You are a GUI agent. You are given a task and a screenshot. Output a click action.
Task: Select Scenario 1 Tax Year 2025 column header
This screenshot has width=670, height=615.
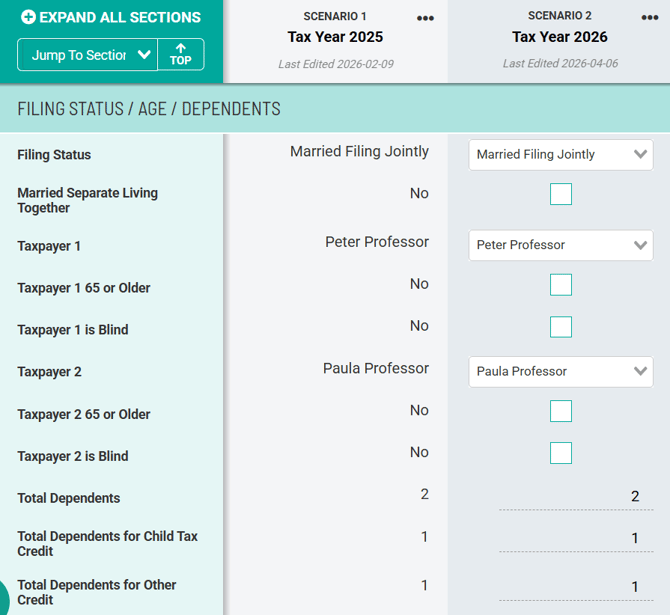pyautogui.click(x=335, y=37)
